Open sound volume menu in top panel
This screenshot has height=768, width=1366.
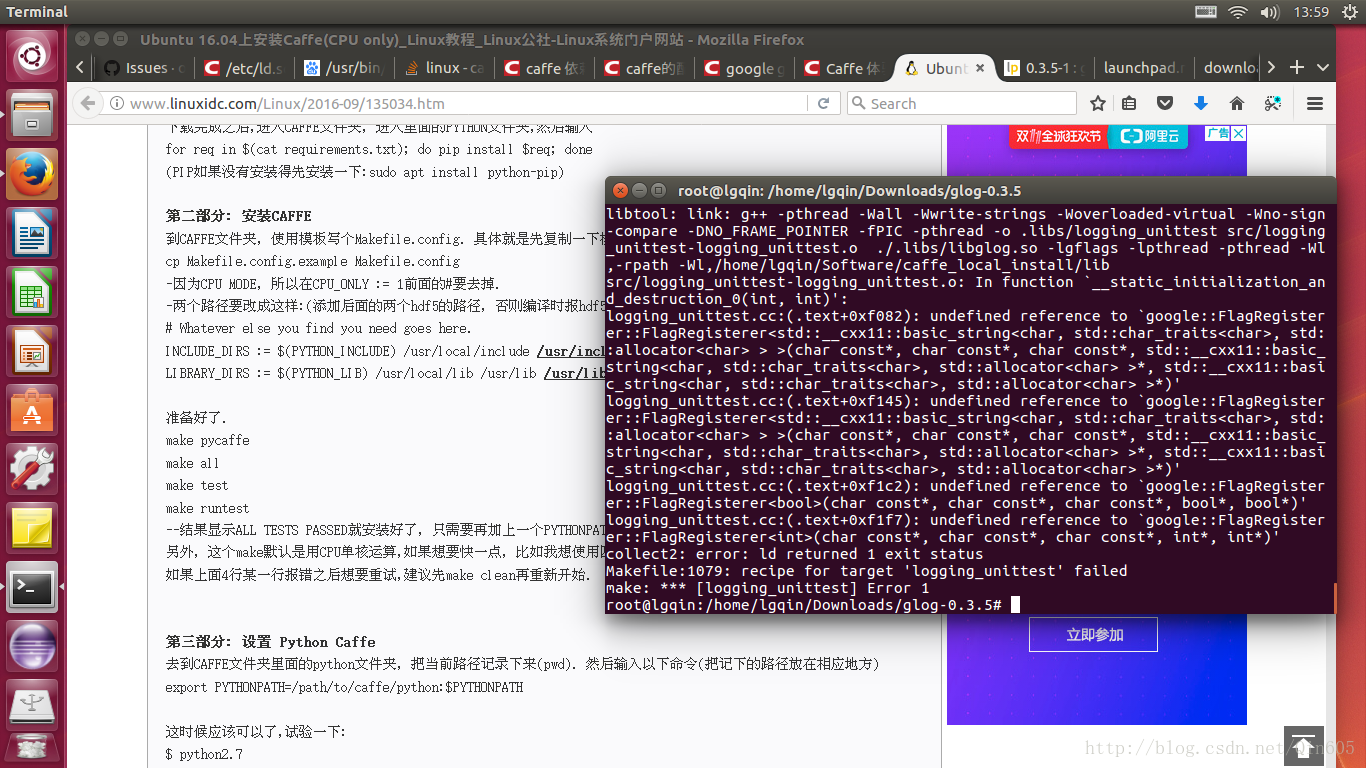(x=1270, y=12)
